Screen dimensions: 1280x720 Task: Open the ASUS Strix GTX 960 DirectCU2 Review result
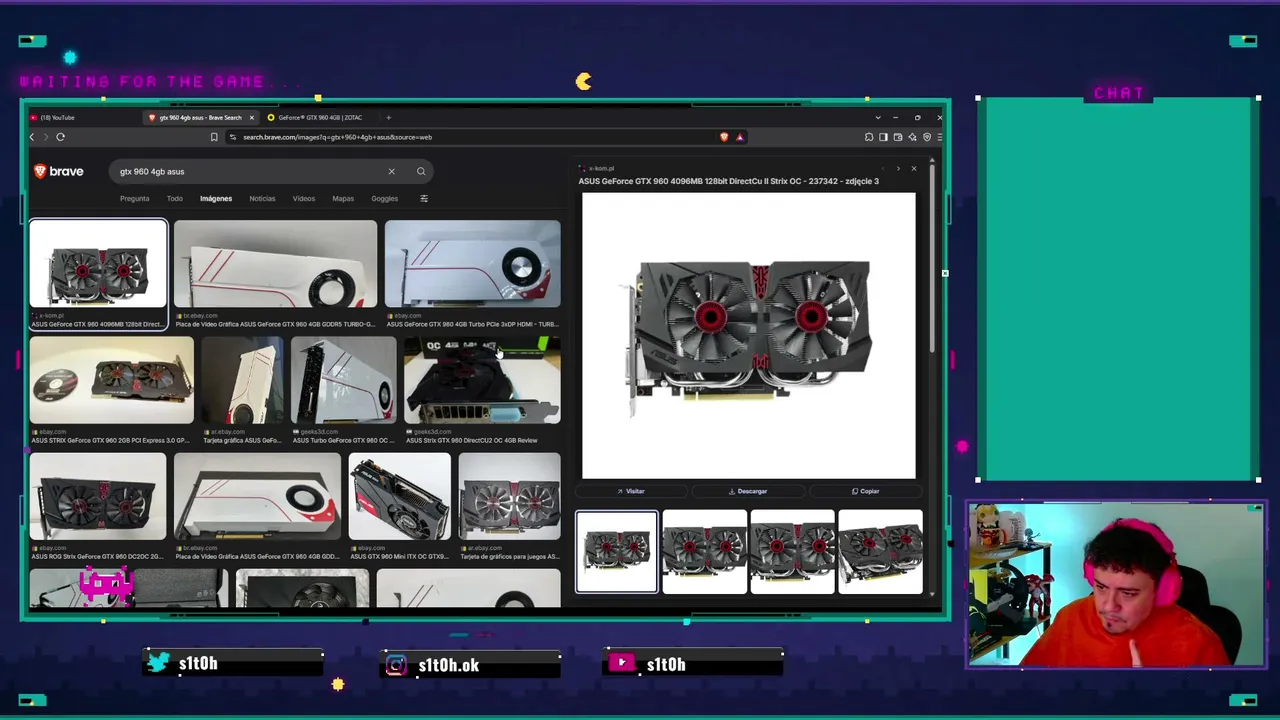click(482, 390)
